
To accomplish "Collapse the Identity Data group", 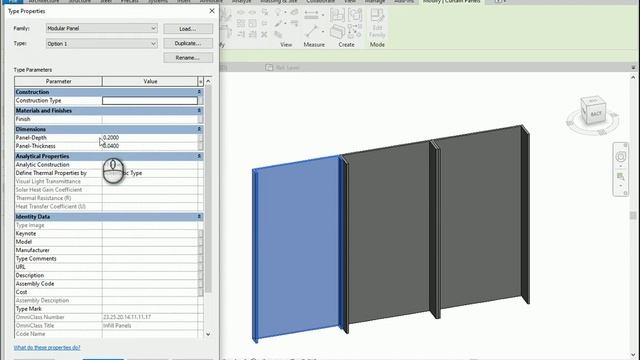I will [x=199, y=216].
